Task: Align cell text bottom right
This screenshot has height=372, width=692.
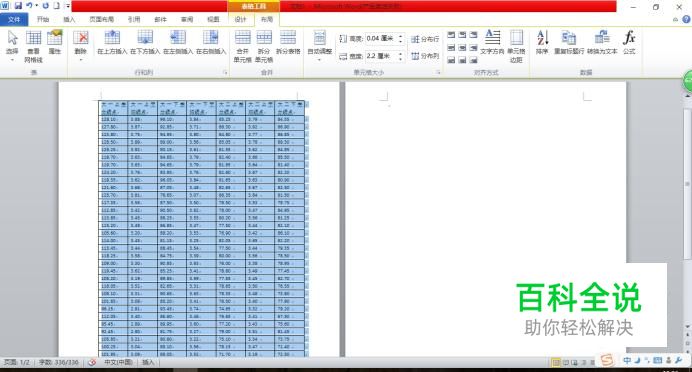Action: click(473, 60)
